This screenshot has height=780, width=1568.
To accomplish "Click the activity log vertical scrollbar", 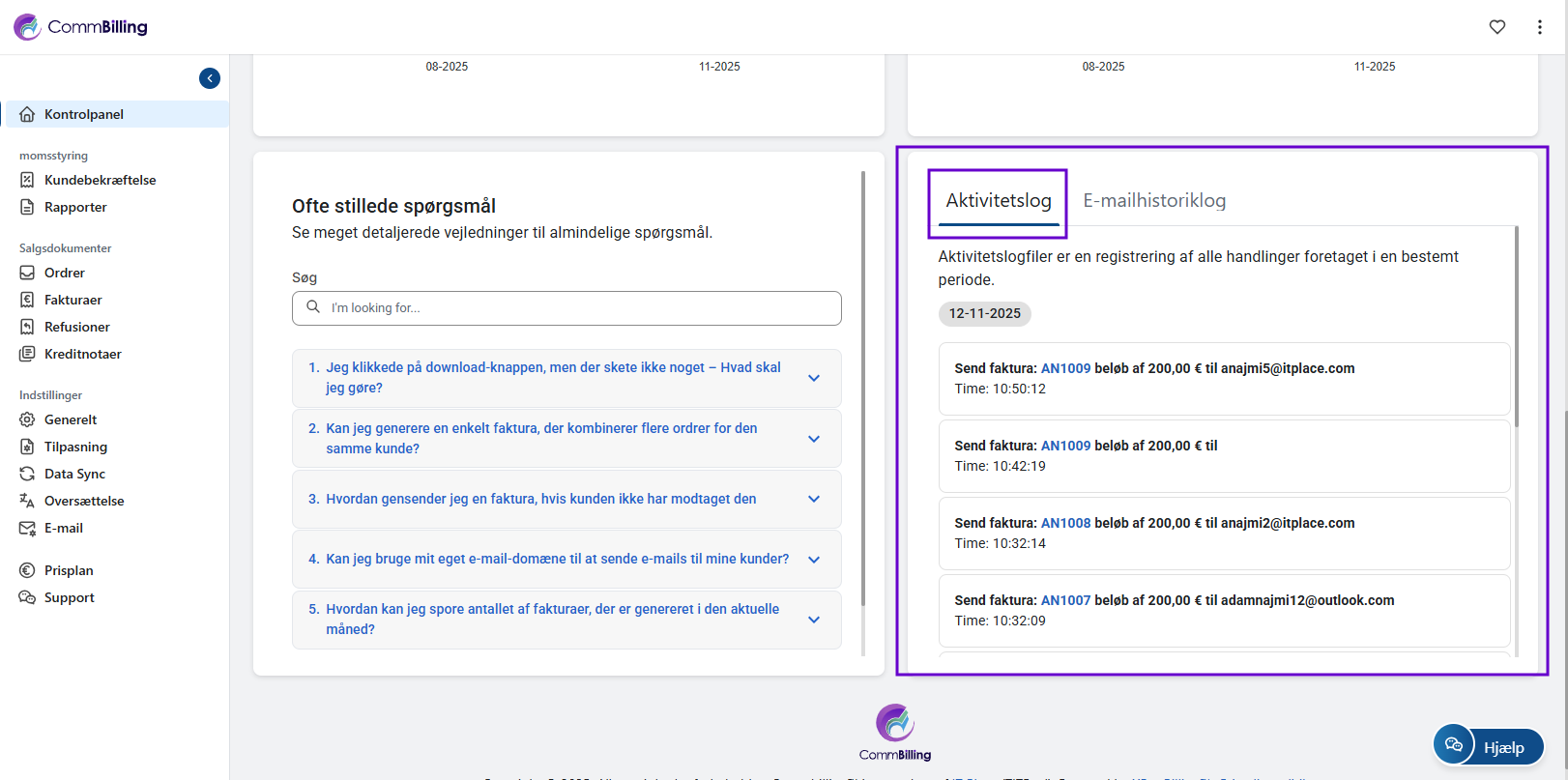I will [x=1516, y=329].
